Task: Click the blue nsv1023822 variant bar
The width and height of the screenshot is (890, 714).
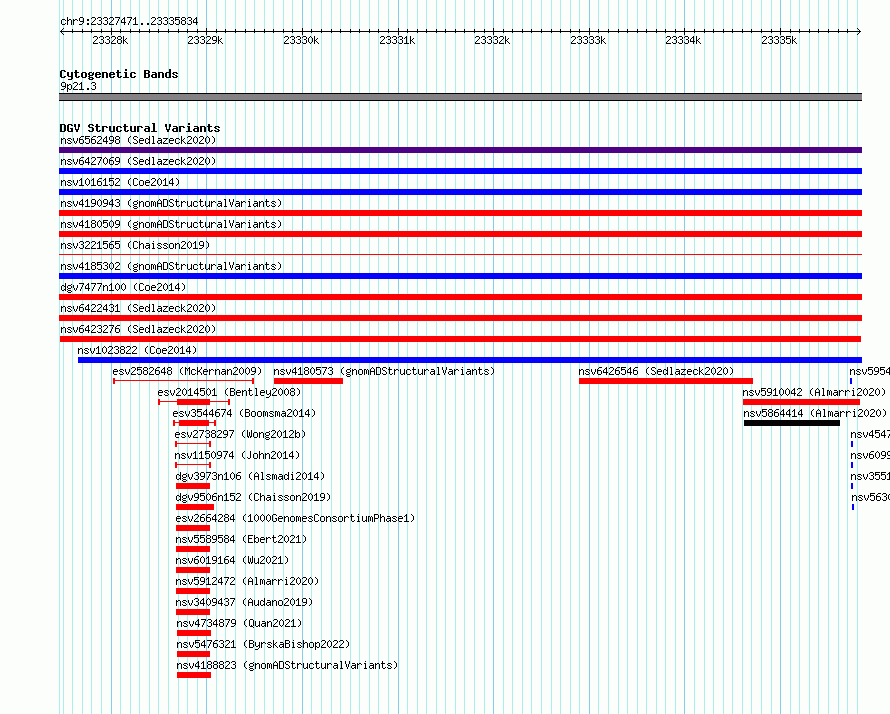Action: click(x=470, y=360)
